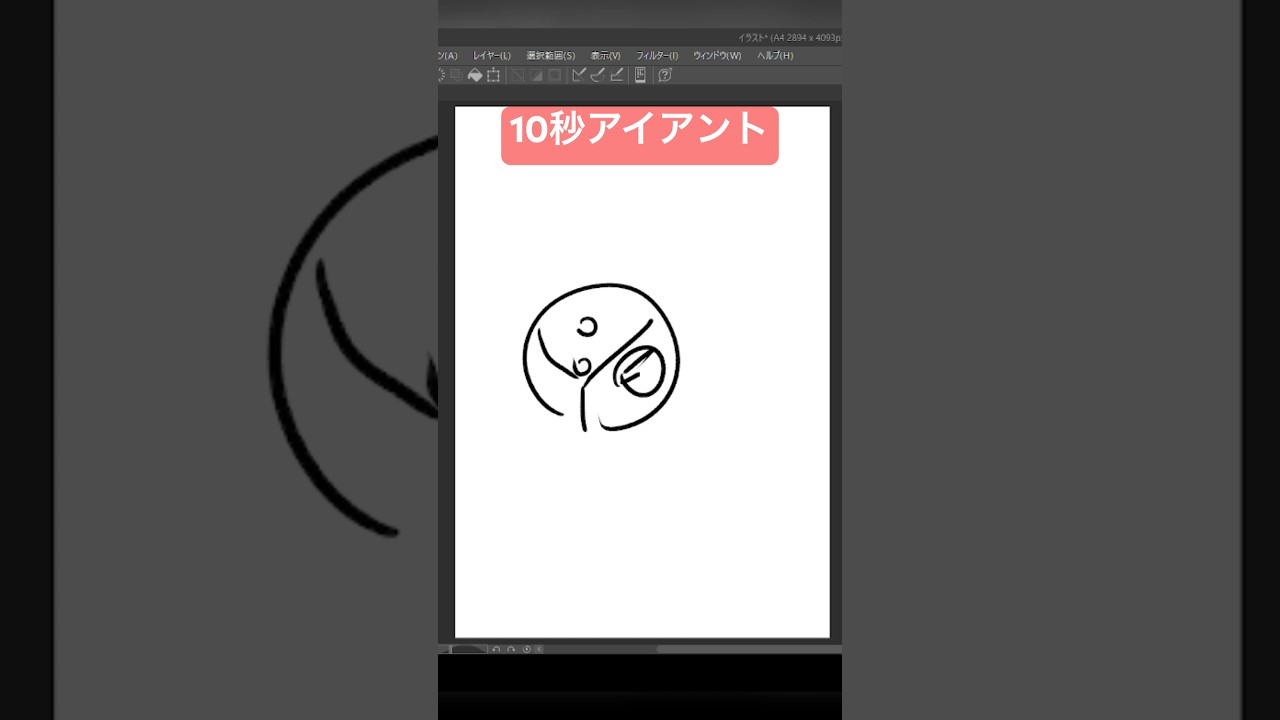Select the Fill diamond icon in the command bar
This screenshot has width=1280, height=720.
point(474,75)
